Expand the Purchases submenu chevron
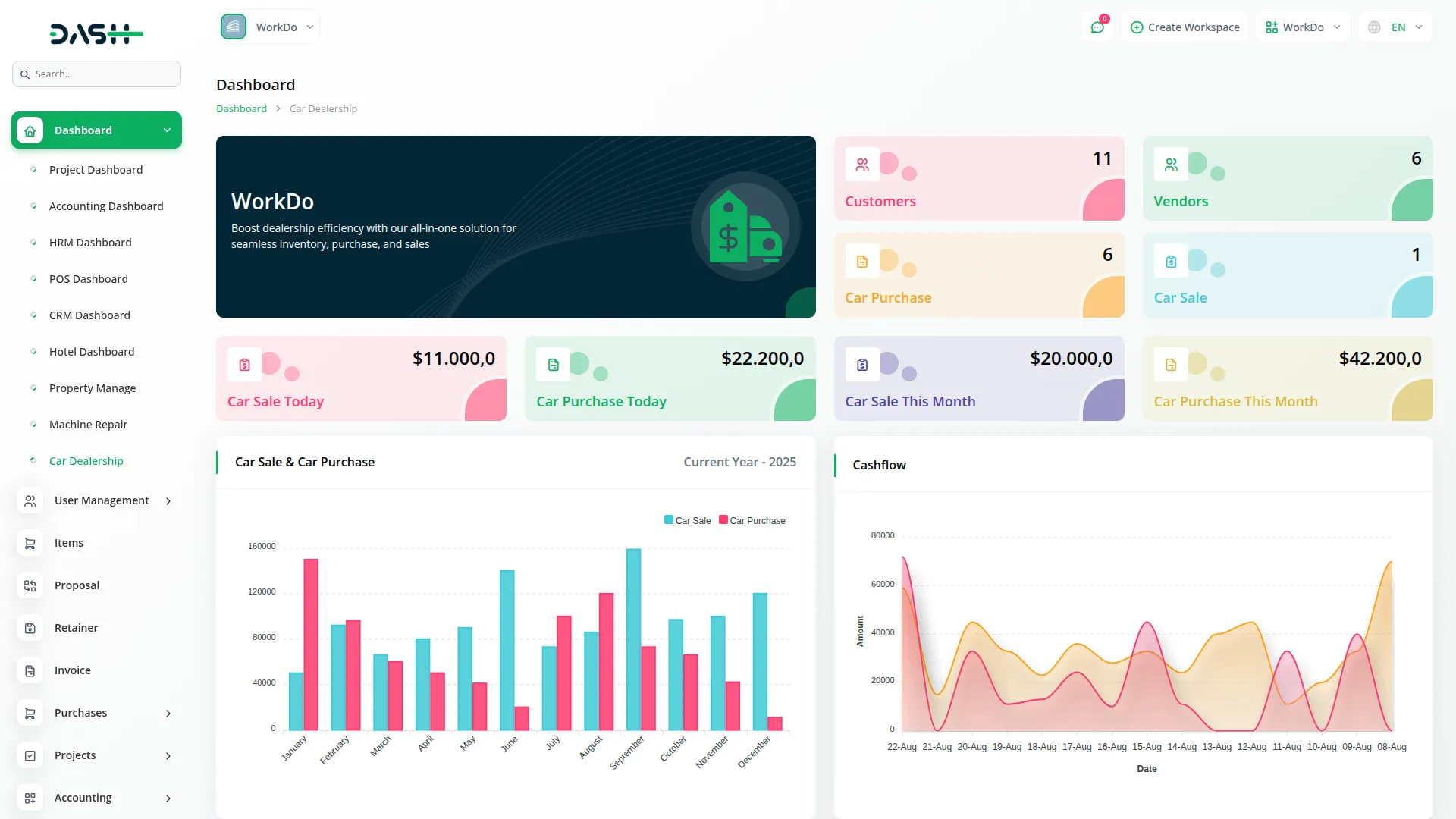This screenshot has width=1456, height=819. pos(168,713)
